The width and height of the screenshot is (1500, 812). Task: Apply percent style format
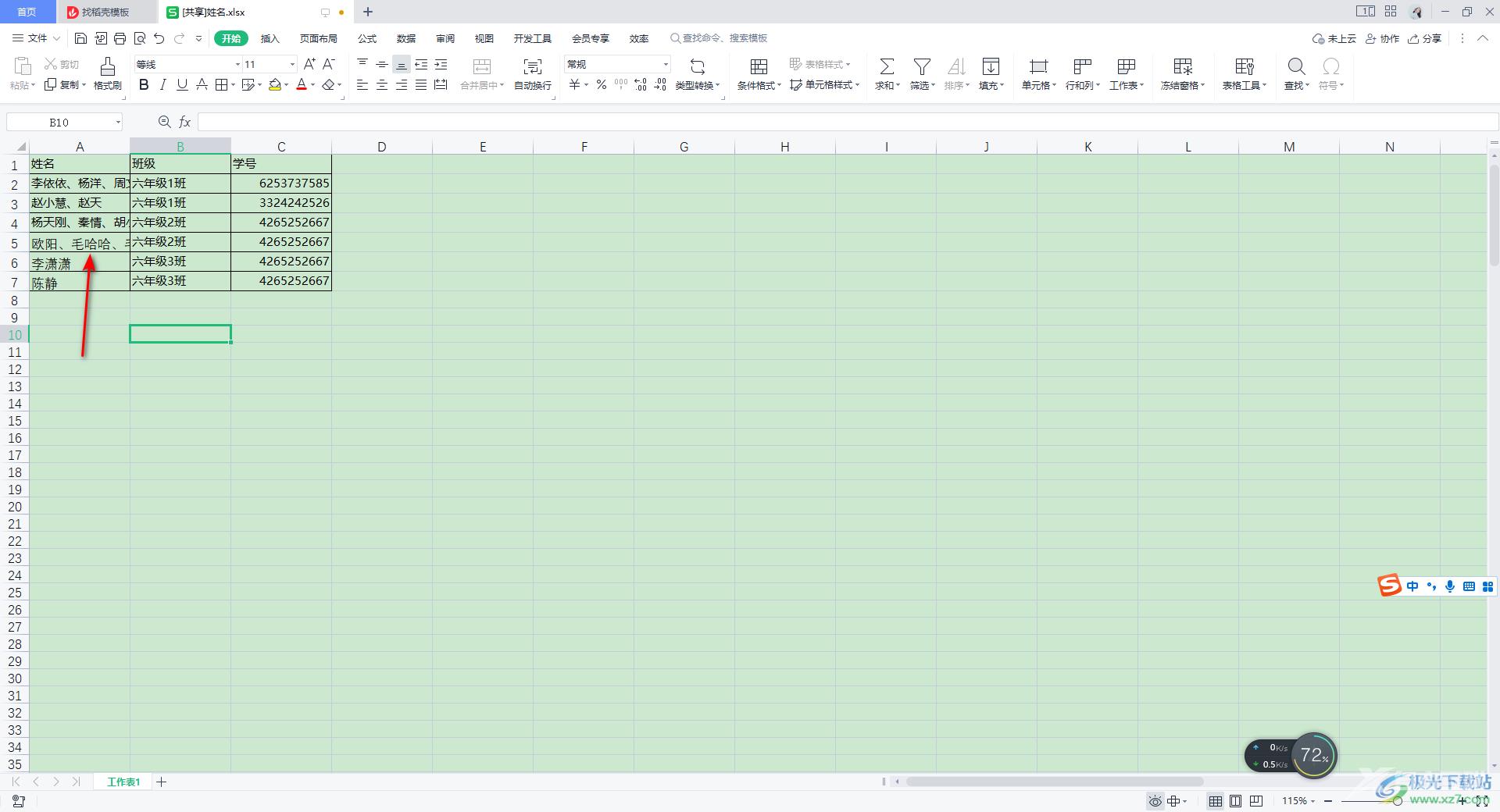click(602, 85)
